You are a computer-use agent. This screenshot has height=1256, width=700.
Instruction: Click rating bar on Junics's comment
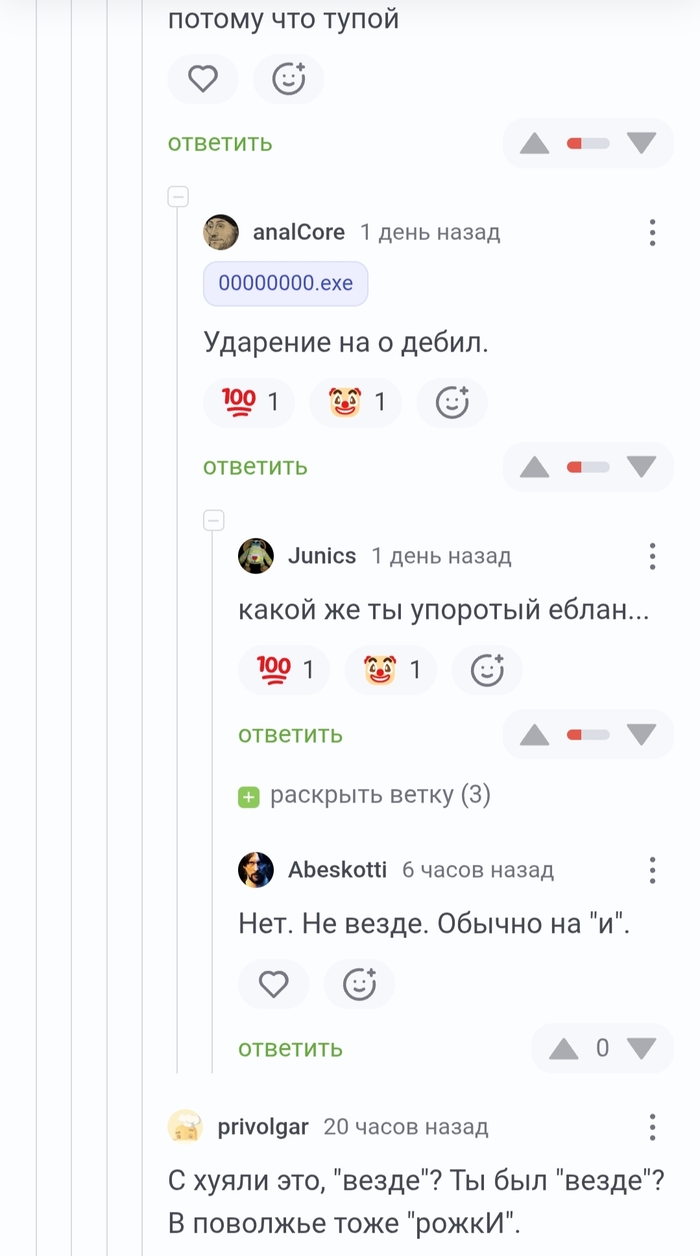[588, 735]
